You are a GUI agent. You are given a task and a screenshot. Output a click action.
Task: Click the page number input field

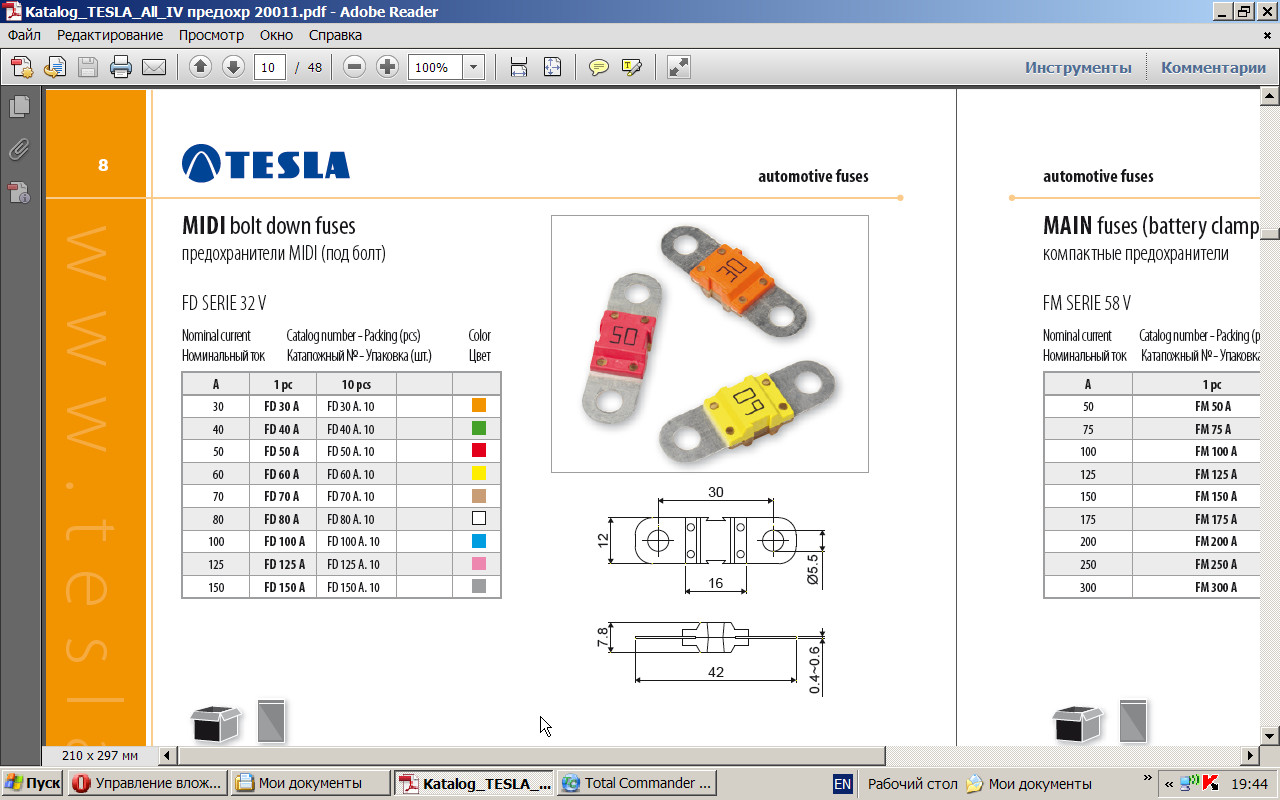click(269, 68)
